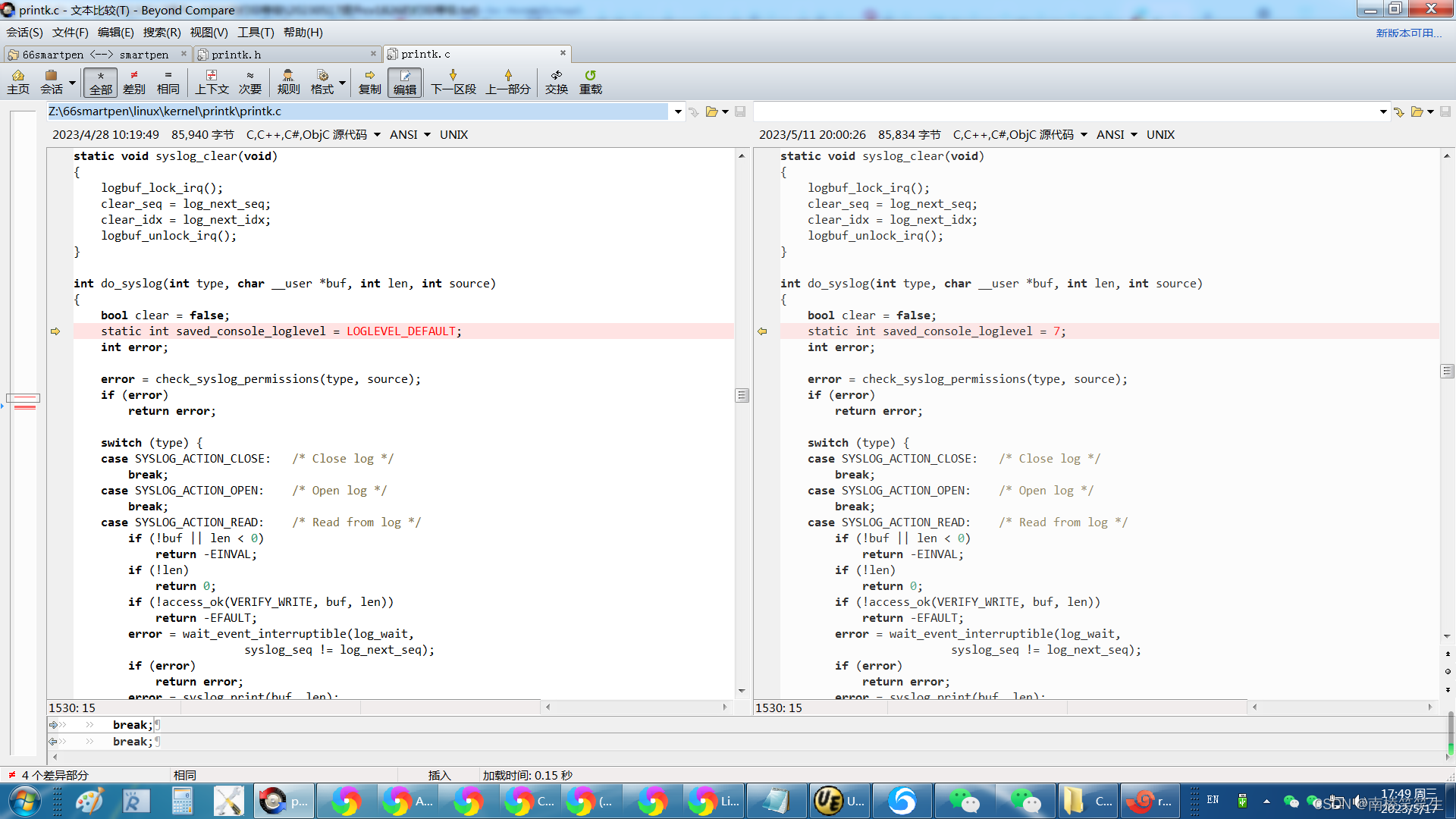Toggle the 相同 (Same) display filter

[168, 82]
